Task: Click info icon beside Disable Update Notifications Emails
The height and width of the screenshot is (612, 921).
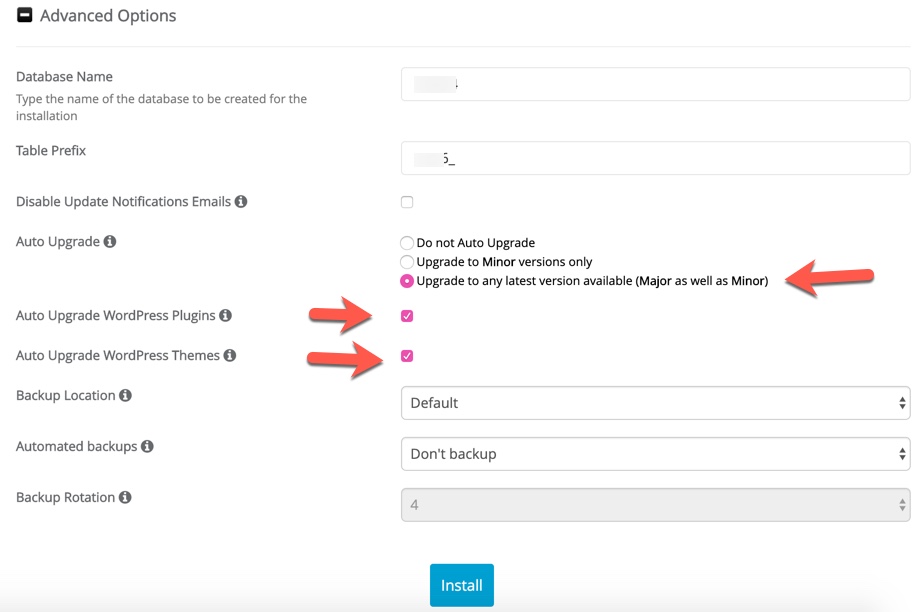Action: (241, 201)
